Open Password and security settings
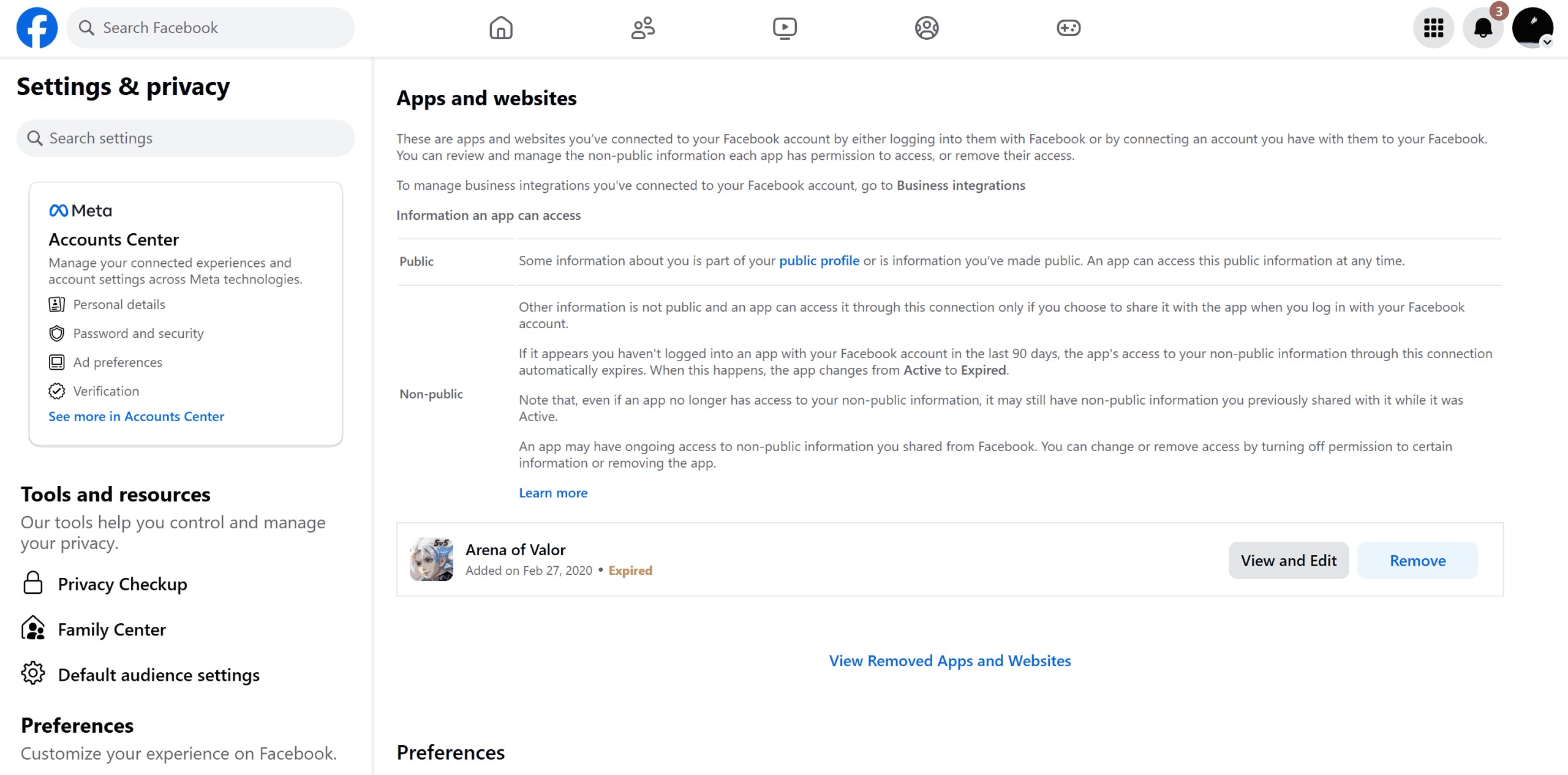The width and height of the screenshot is (1568, 775). [138, 333]
